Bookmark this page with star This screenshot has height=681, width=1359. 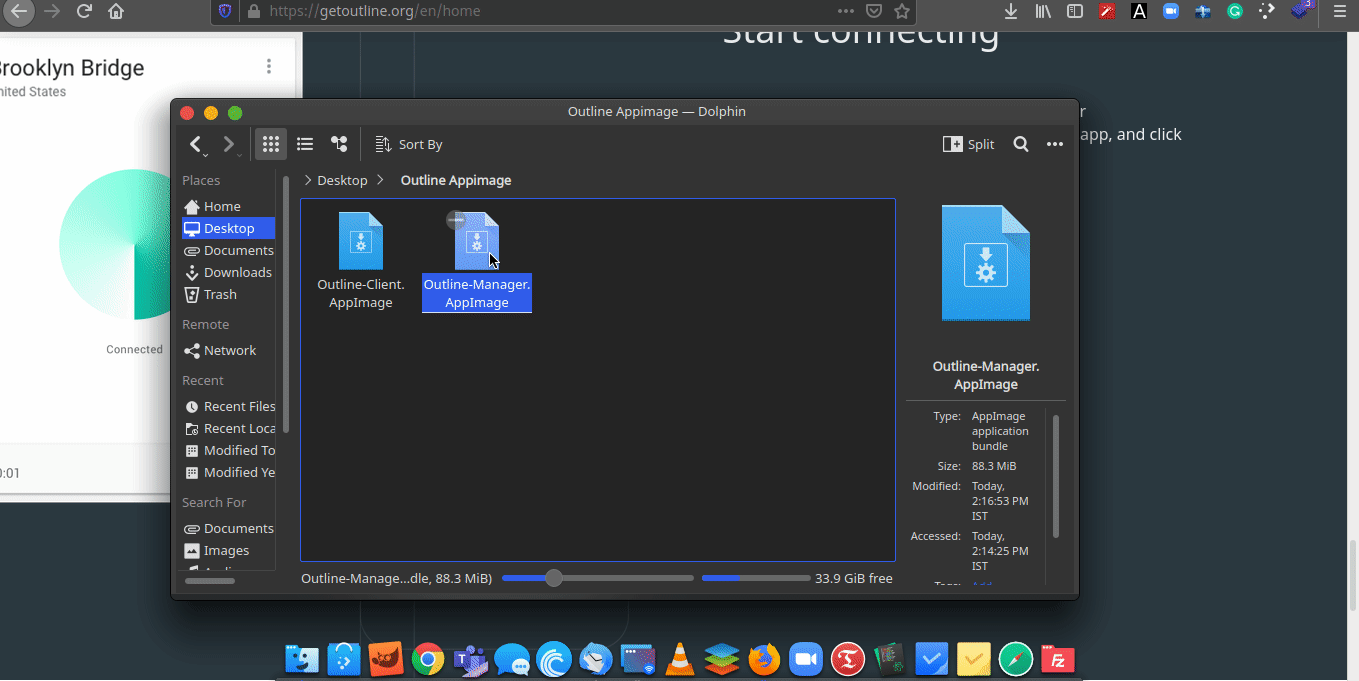901,11
